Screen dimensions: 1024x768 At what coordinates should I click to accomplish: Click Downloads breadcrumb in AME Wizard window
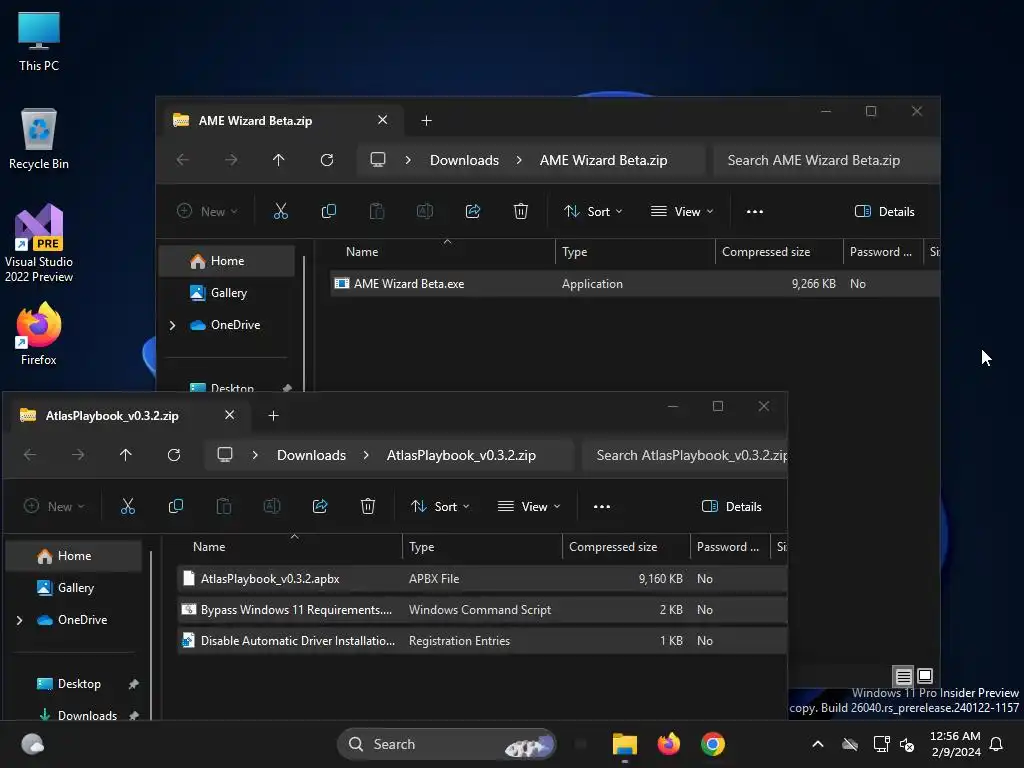pyautogui.click(x=464, y=160)
